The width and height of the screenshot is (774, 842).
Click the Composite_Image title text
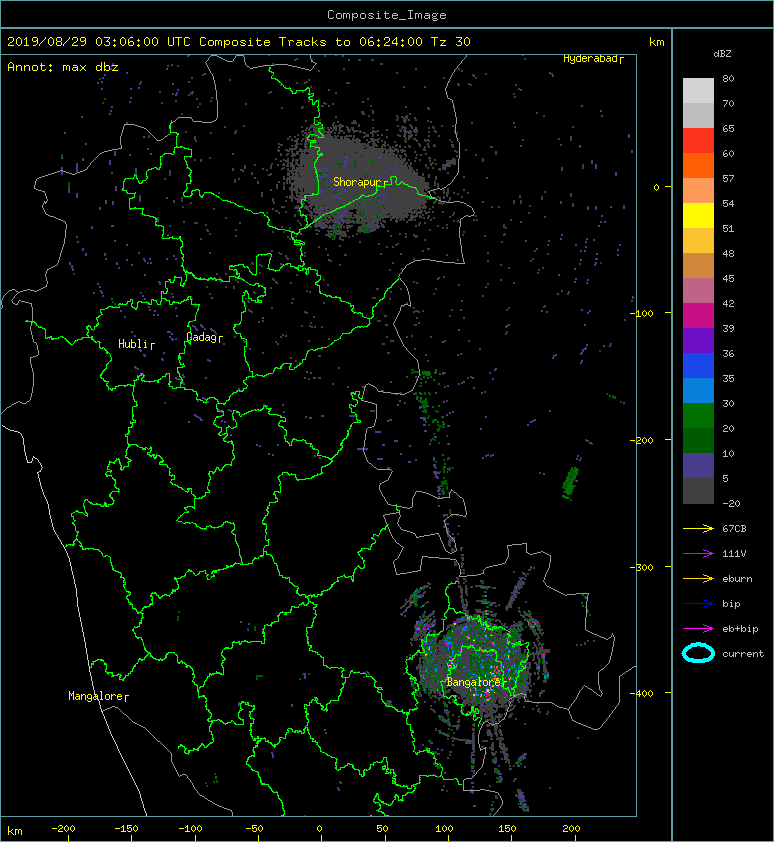pos(387,15)
